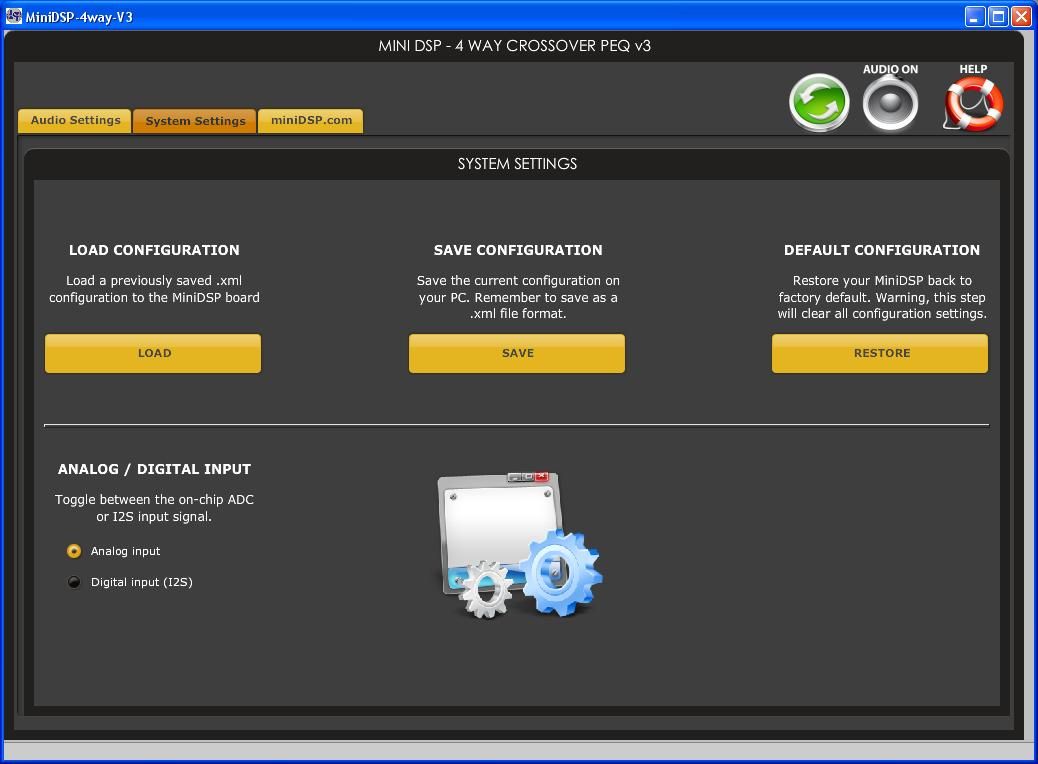
Task: Minimize the MiniDSP-4way-V3 window
Action: pos(975,16)
